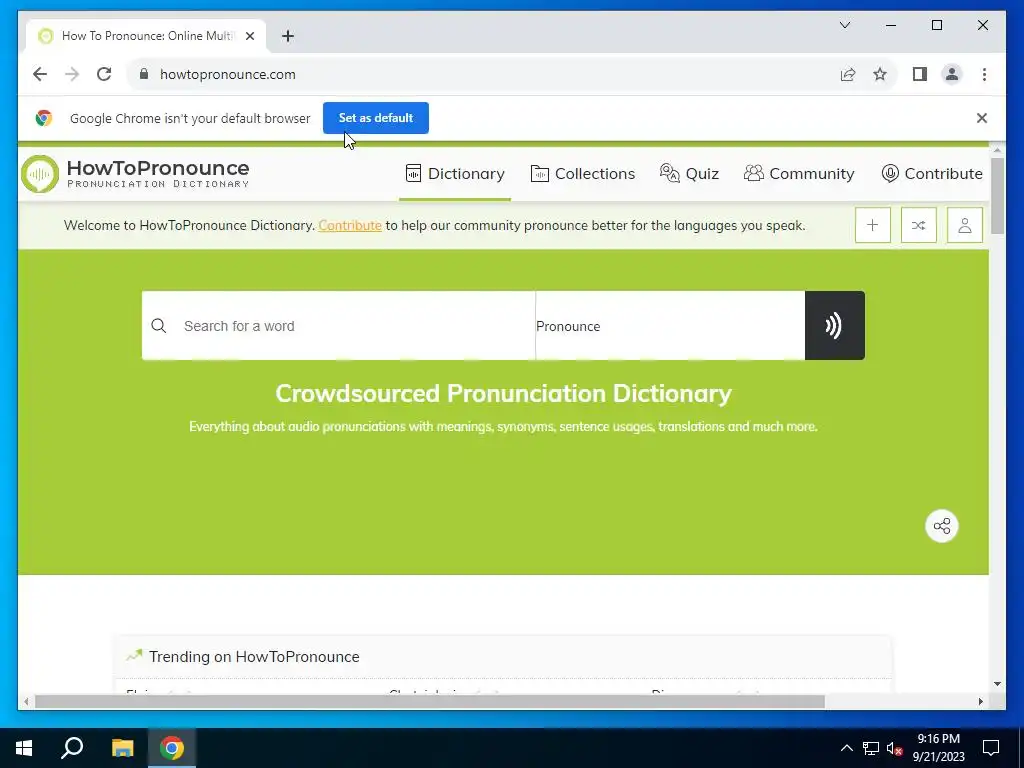Click the search magnifier icon in search box
Viewport: 1024px width, 768px height.
159,325
